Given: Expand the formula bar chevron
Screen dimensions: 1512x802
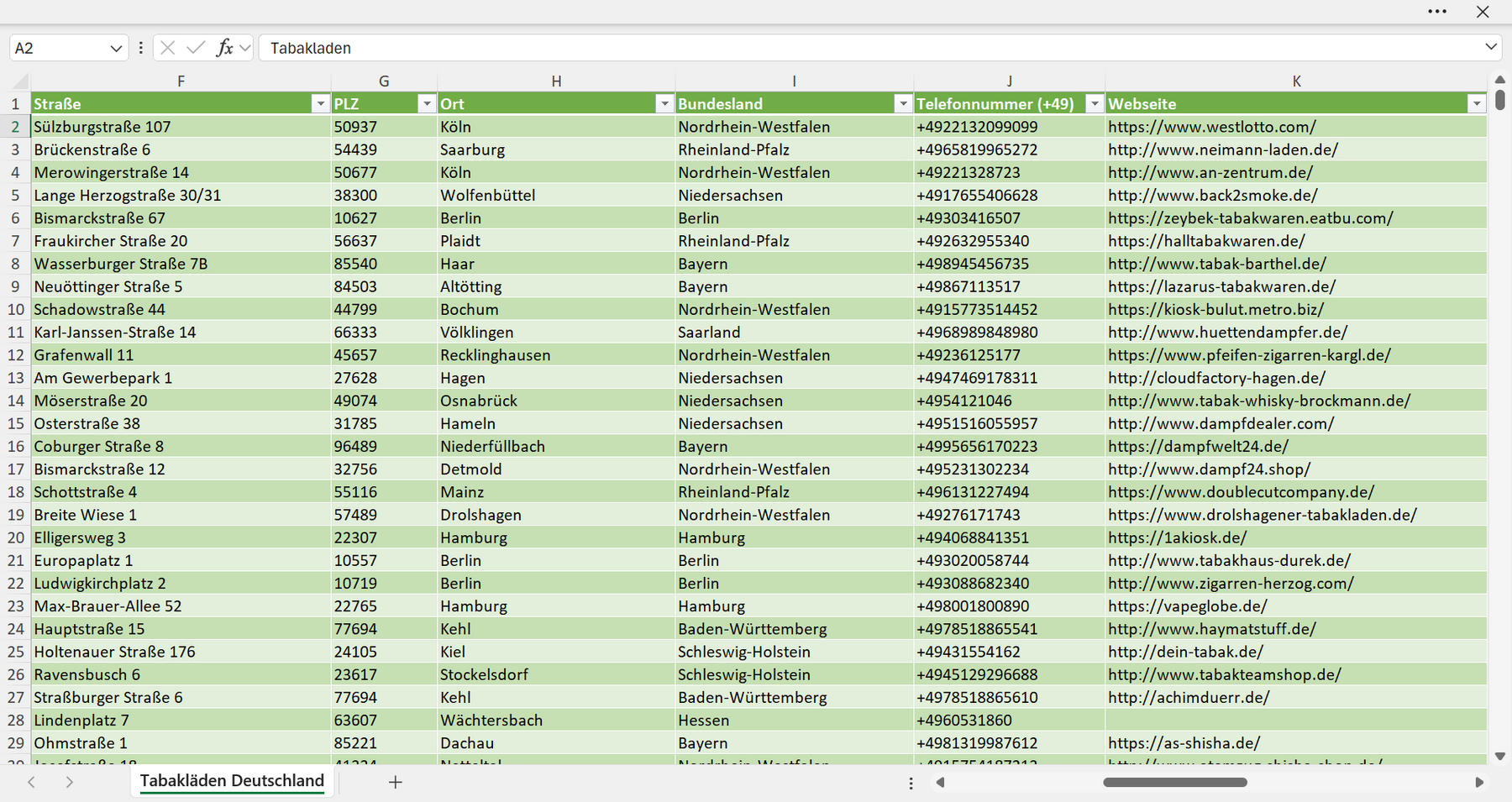Looking at the screenshot, I should pos(1491,47).
